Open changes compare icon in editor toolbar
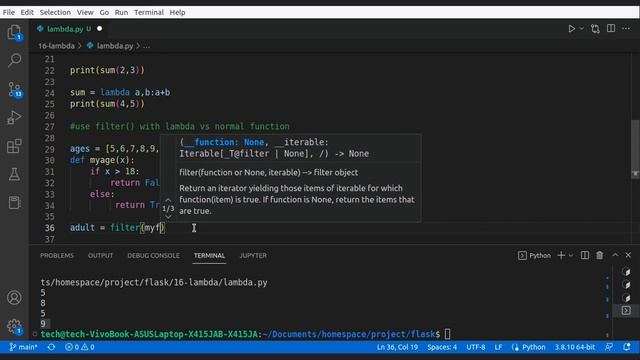Viewport: 640px width, 360px height. point(595,29)
